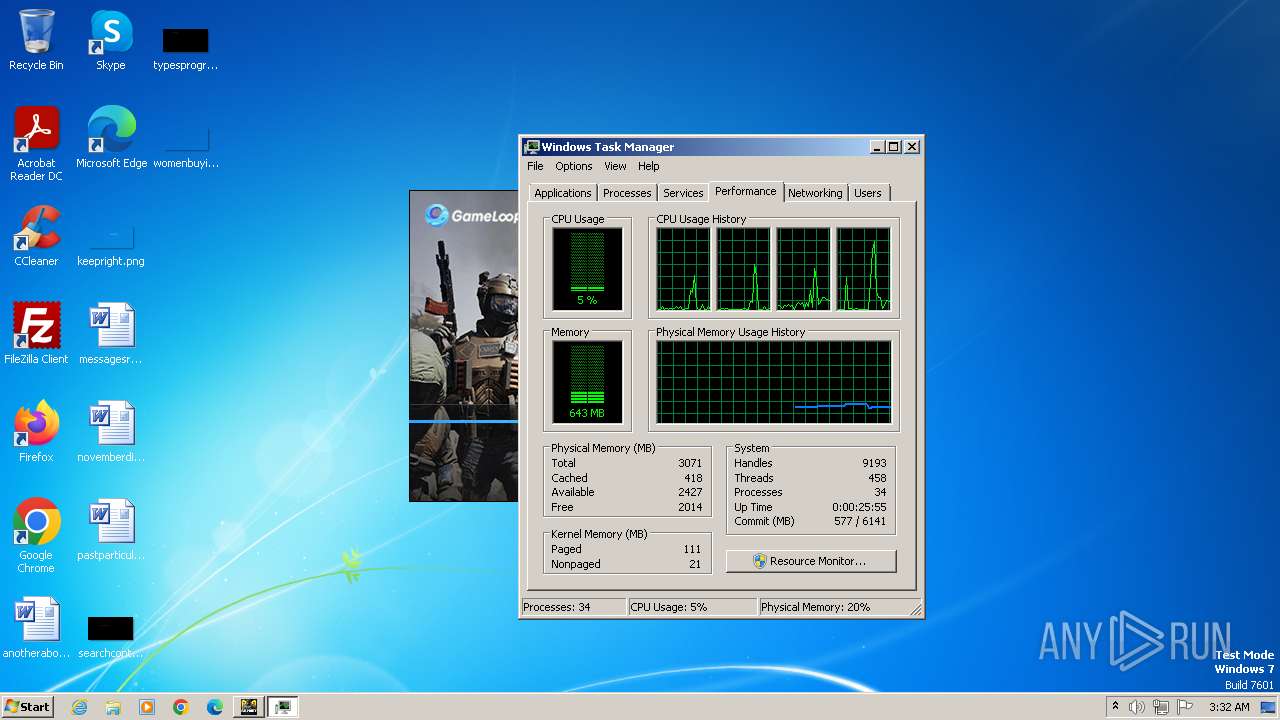
Task: Open FileZilla Client desktop shortcut
Action: pos(36,333)
